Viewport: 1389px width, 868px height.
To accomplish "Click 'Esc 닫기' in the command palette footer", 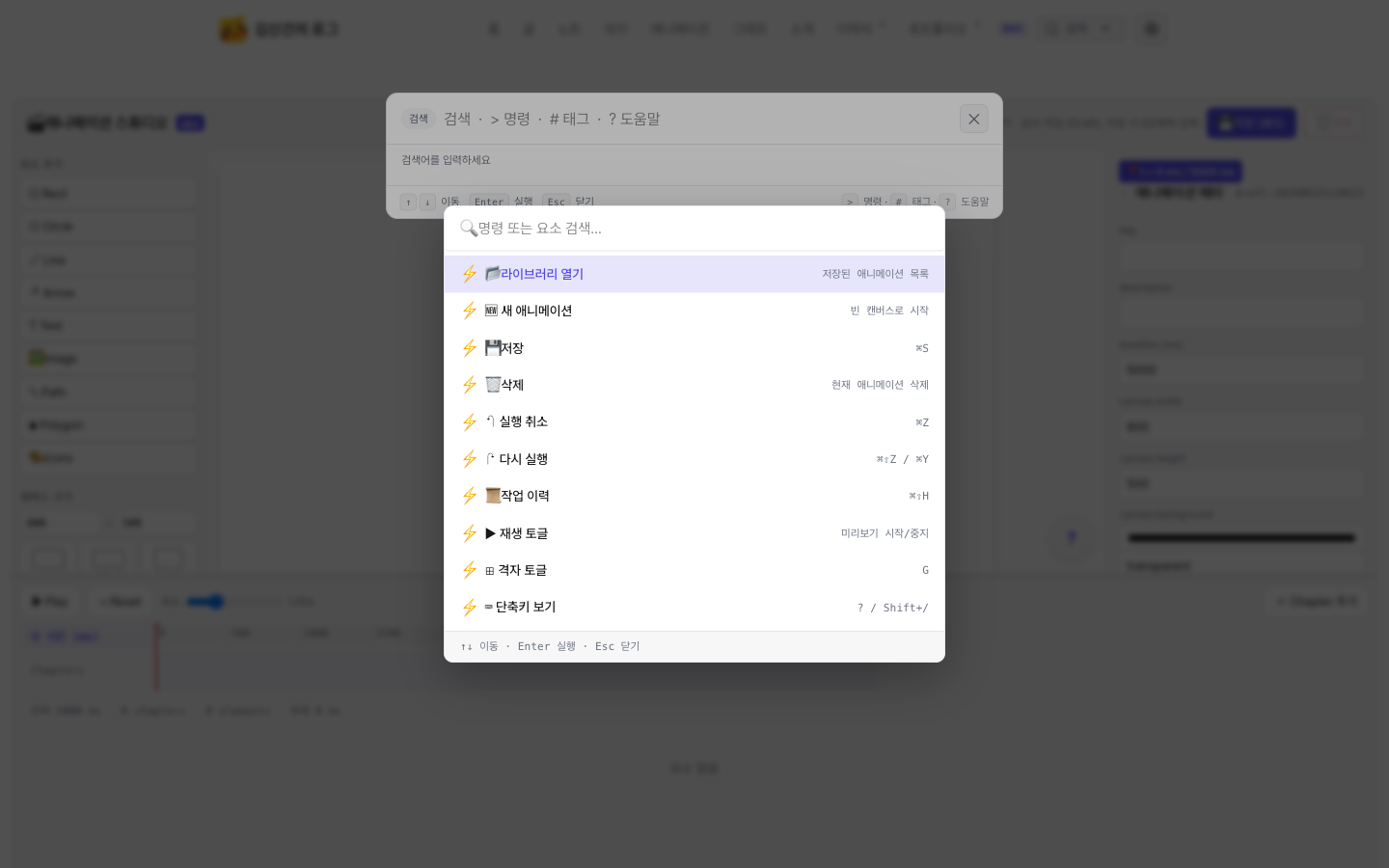I will [617, 646].
